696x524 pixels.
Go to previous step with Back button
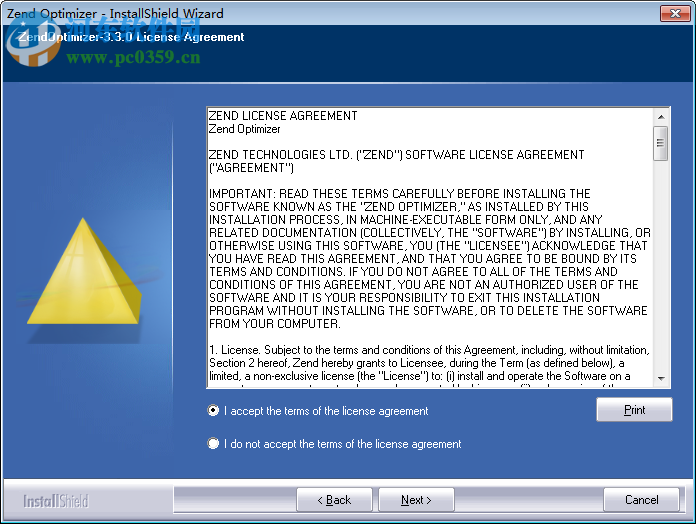[x=334, y=500]
